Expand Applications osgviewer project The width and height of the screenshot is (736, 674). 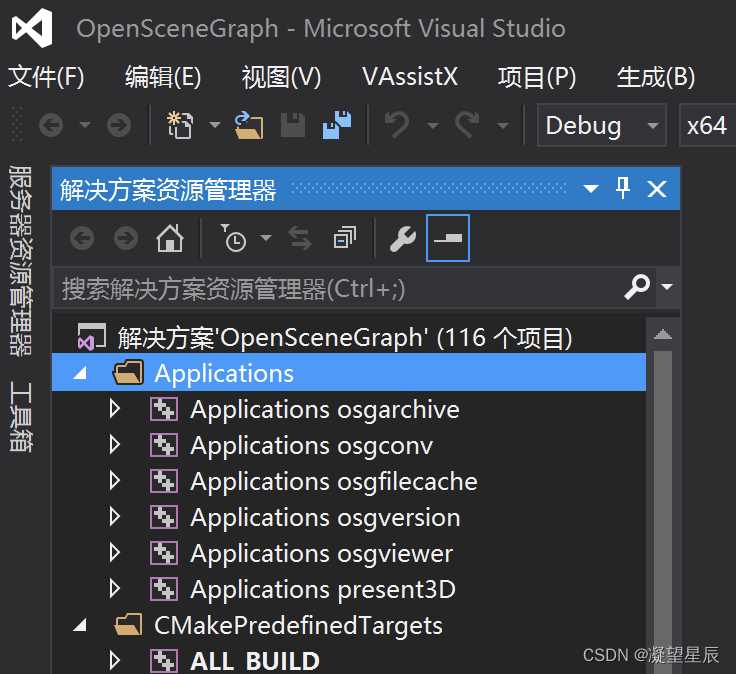(x=115, y=553)
